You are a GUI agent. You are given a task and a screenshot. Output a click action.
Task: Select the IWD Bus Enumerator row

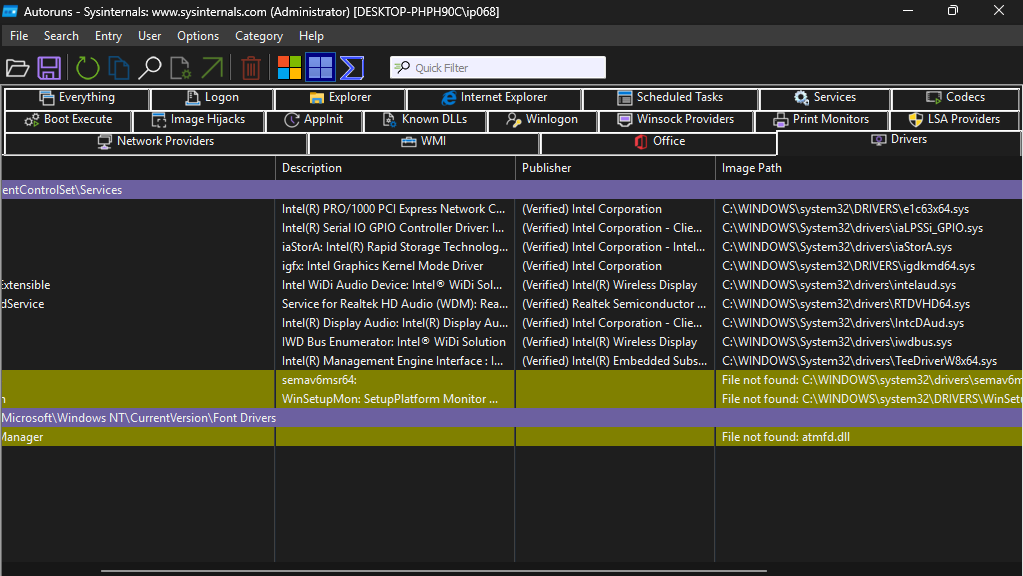pyautogui.click(x=512, y=342)
